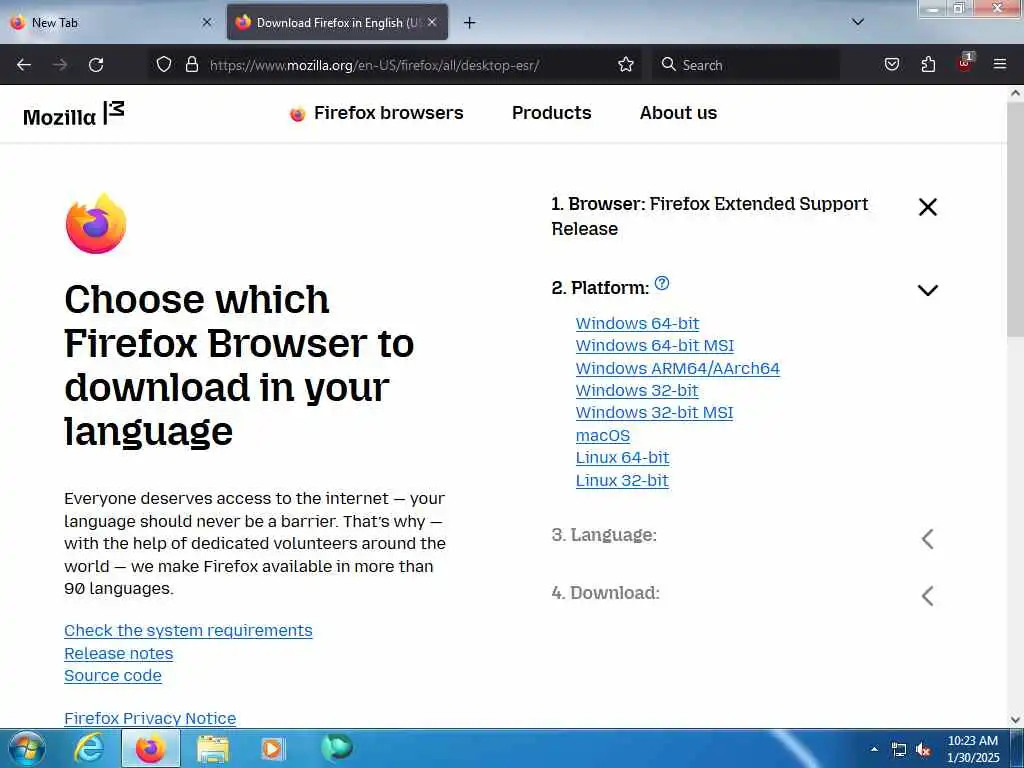Switch to the New Tab tab
This screenshot has width=1024, height=768.
point(110,22)
